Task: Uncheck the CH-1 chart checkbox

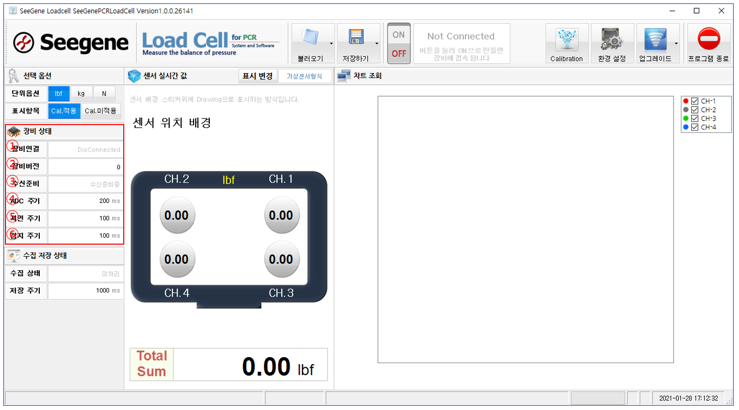Action: [x=695, y=101]
